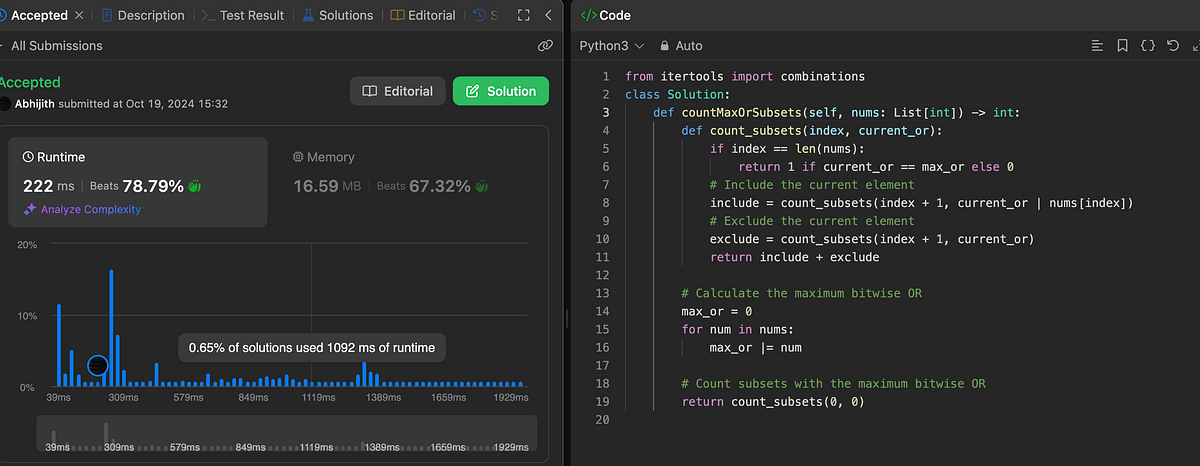This screenshot has width=1200, height=466.
Task: Toggle the Auto lock setting
Action: coord(680,46)
